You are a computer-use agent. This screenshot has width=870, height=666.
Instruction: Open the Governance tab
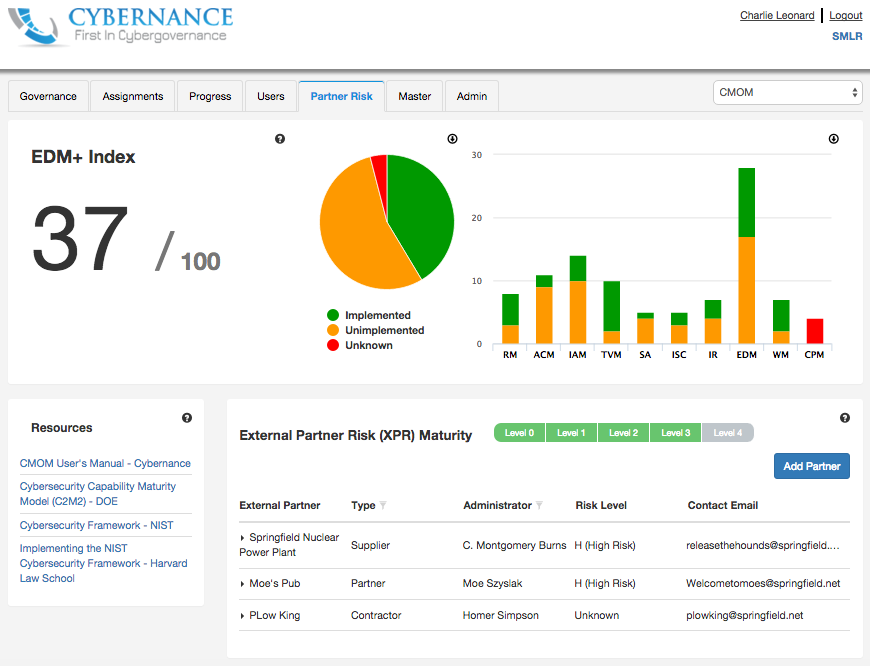48,97
